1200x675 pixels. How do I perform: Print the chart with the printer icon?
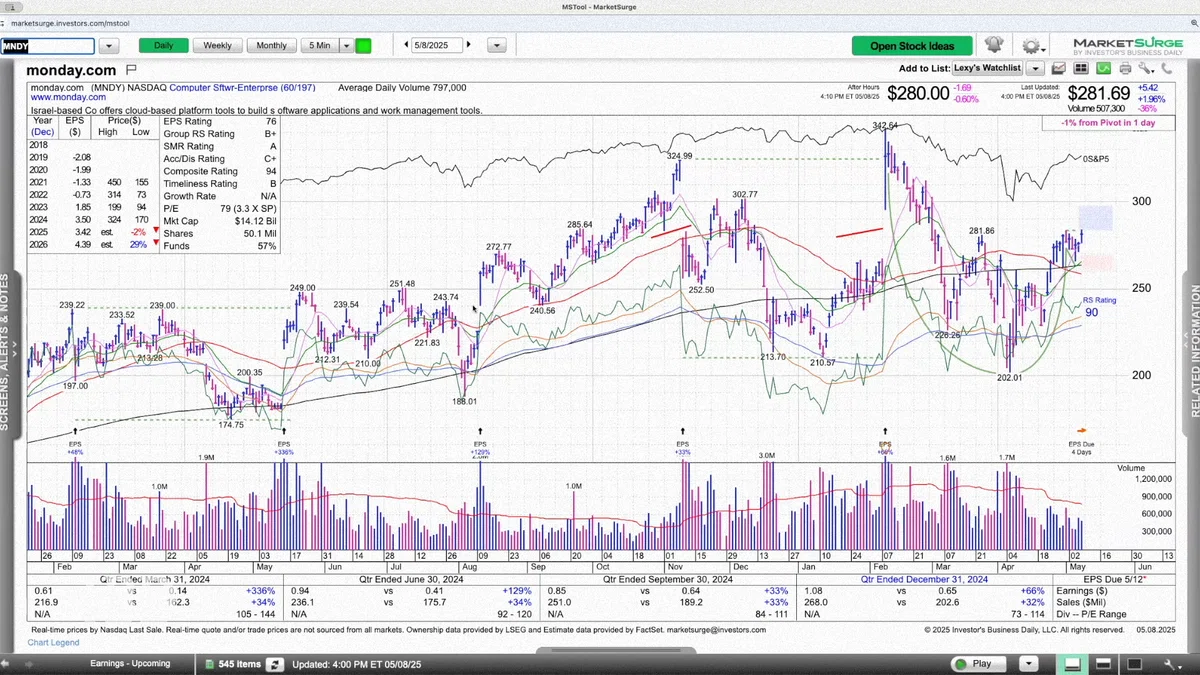[x=1125, y=69]
